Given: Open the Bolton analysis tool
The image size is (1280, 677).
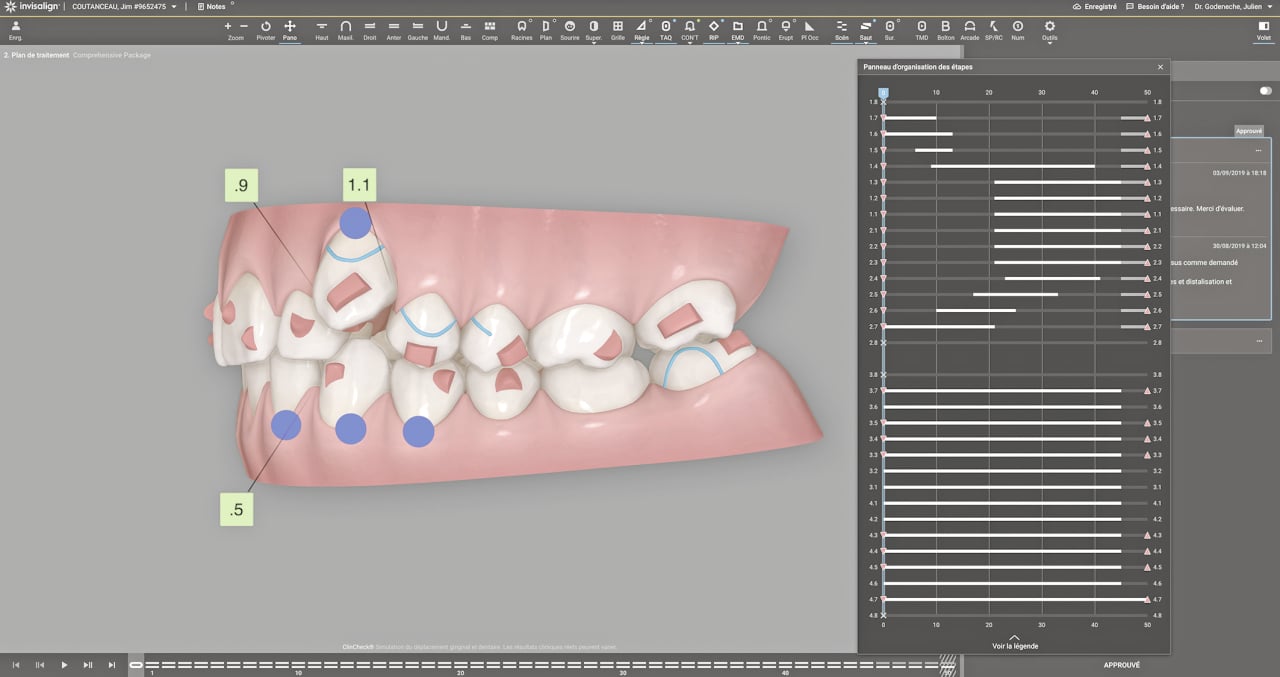Looking at the screenshot, I should pos(945,29).
